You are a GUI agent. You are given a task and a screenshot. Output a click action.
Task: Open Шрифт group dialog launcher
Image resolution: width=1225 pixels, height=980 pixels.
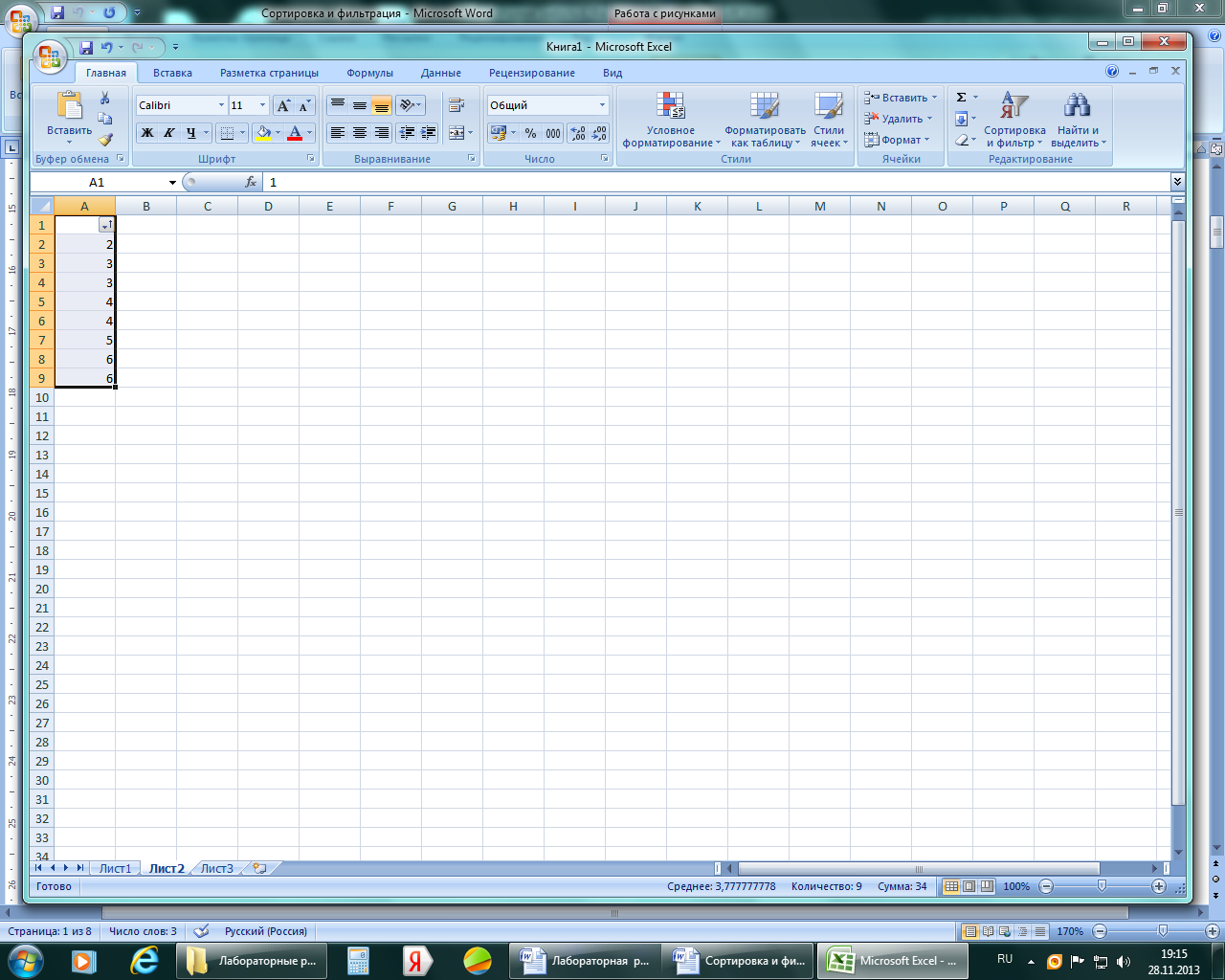click(x=311, y=159)
